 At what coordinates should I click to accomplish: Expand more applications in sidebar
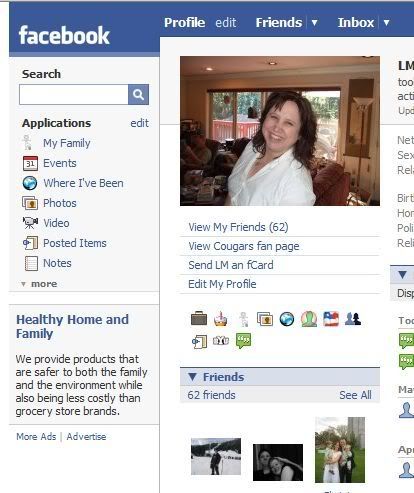[x=39, y=284]
